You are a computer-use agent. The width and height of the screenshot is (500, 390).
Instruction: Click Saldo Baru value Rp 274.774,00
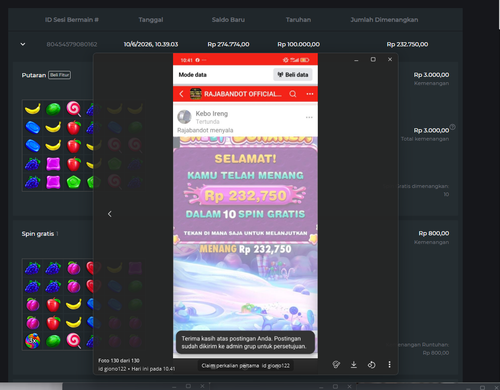[x=228, y=44]
